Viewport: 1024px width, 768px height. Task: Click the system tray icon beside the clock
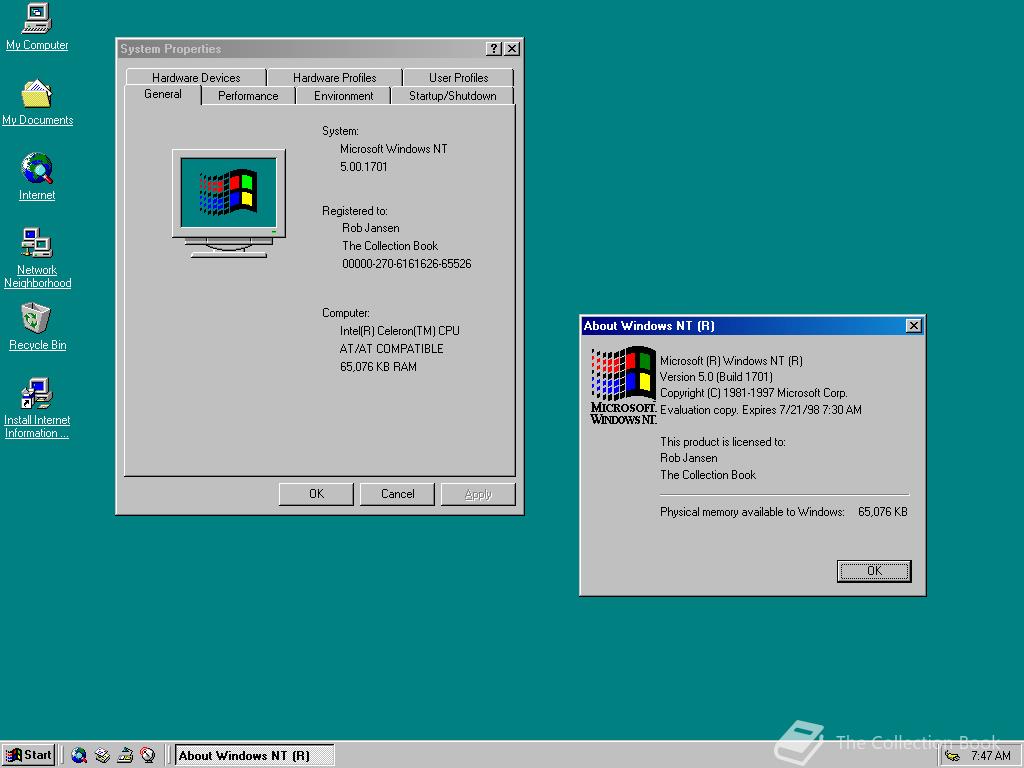(x=953, y=756)
